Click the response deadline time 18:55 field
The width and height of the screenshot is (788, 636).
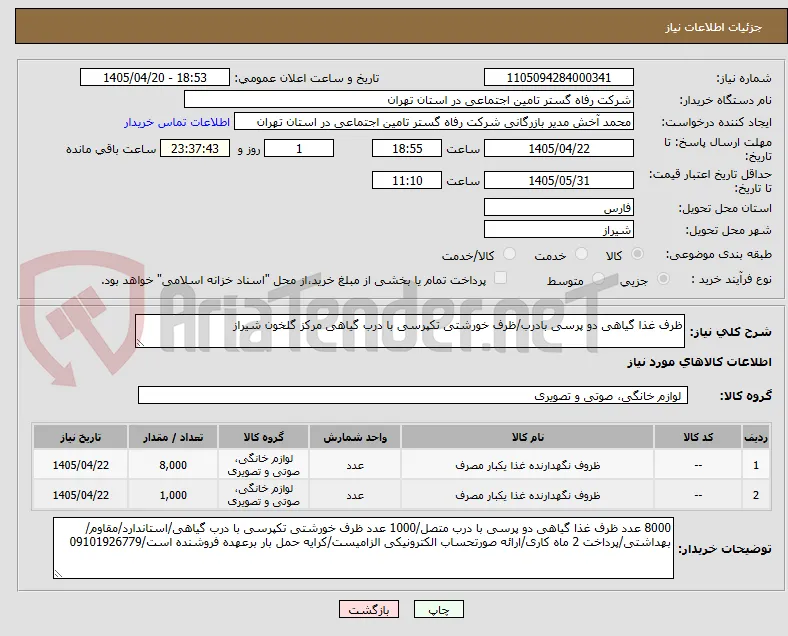(407, 148)
